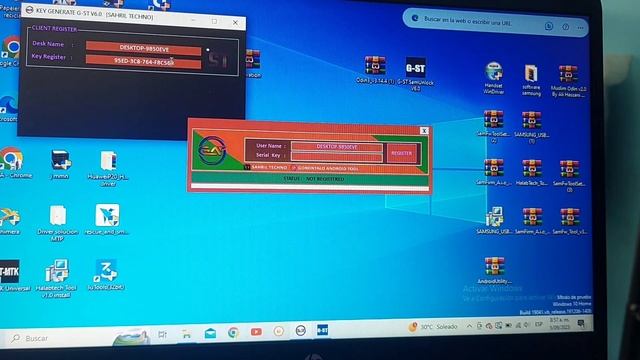Click the Desk Name field in Key Generate window
Image resolution: width=640 pixels, height=360 pixels.
(x=143, y=48)
